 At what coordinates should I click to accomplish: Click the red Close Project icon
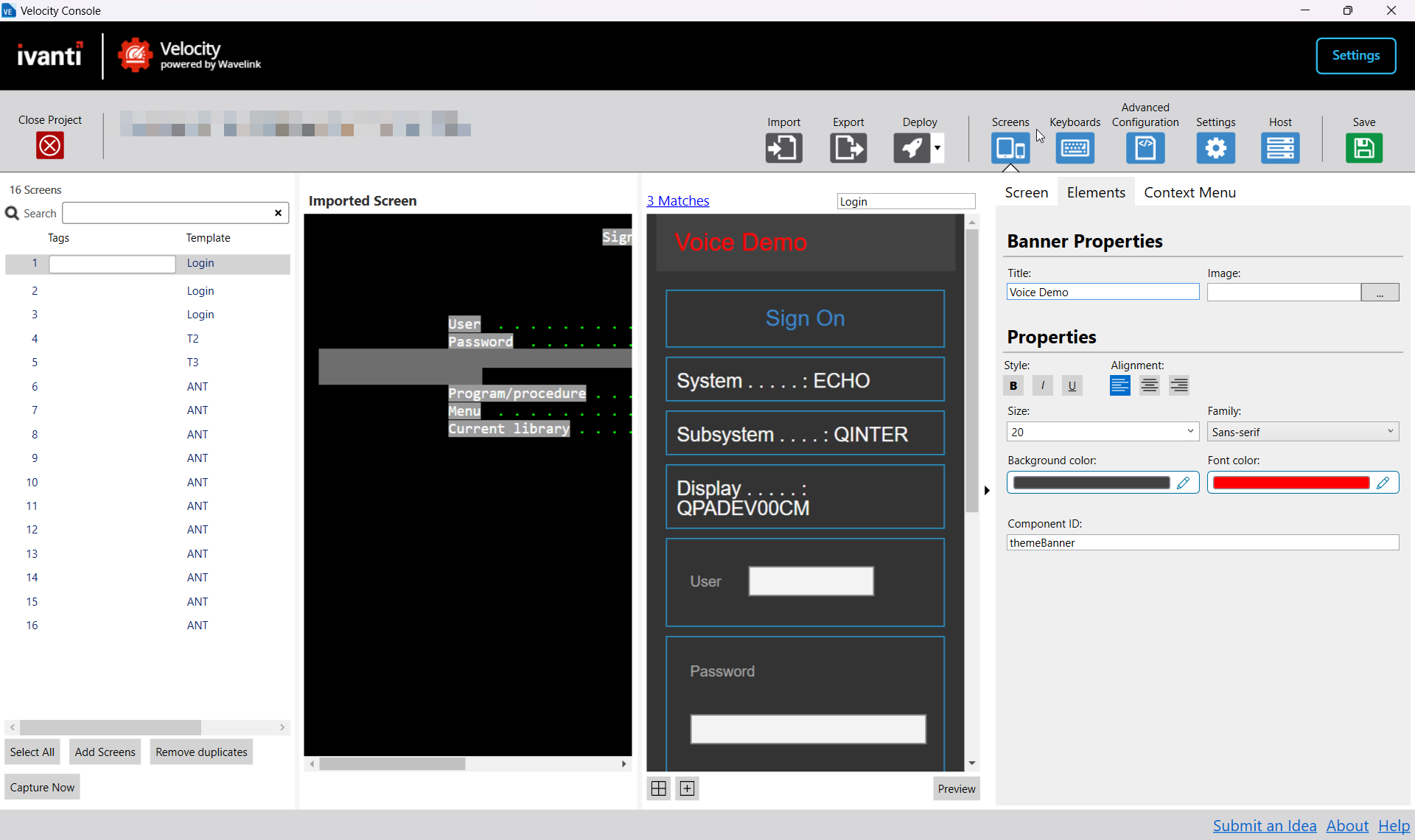(50, 146)
